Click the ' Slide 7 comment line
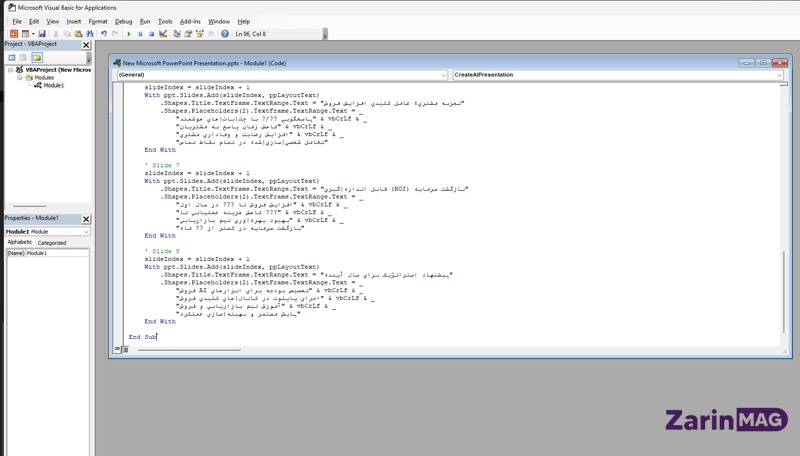Image resolution: width=800 pixels, height=456 pixels. pyautogui.click(x=162, y=165)
